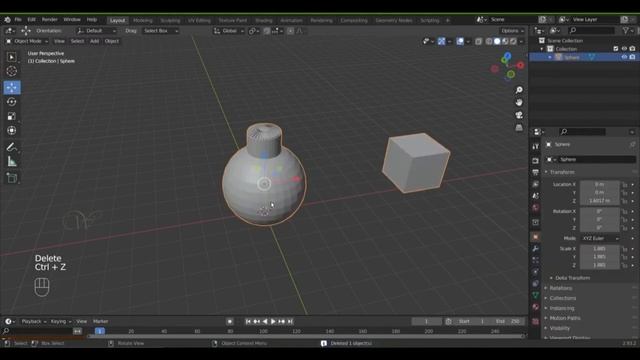This screenshot has width=640, height=360.
Task: Toggle Sphere render camera icon in outliner
Action: coord(632,57)
